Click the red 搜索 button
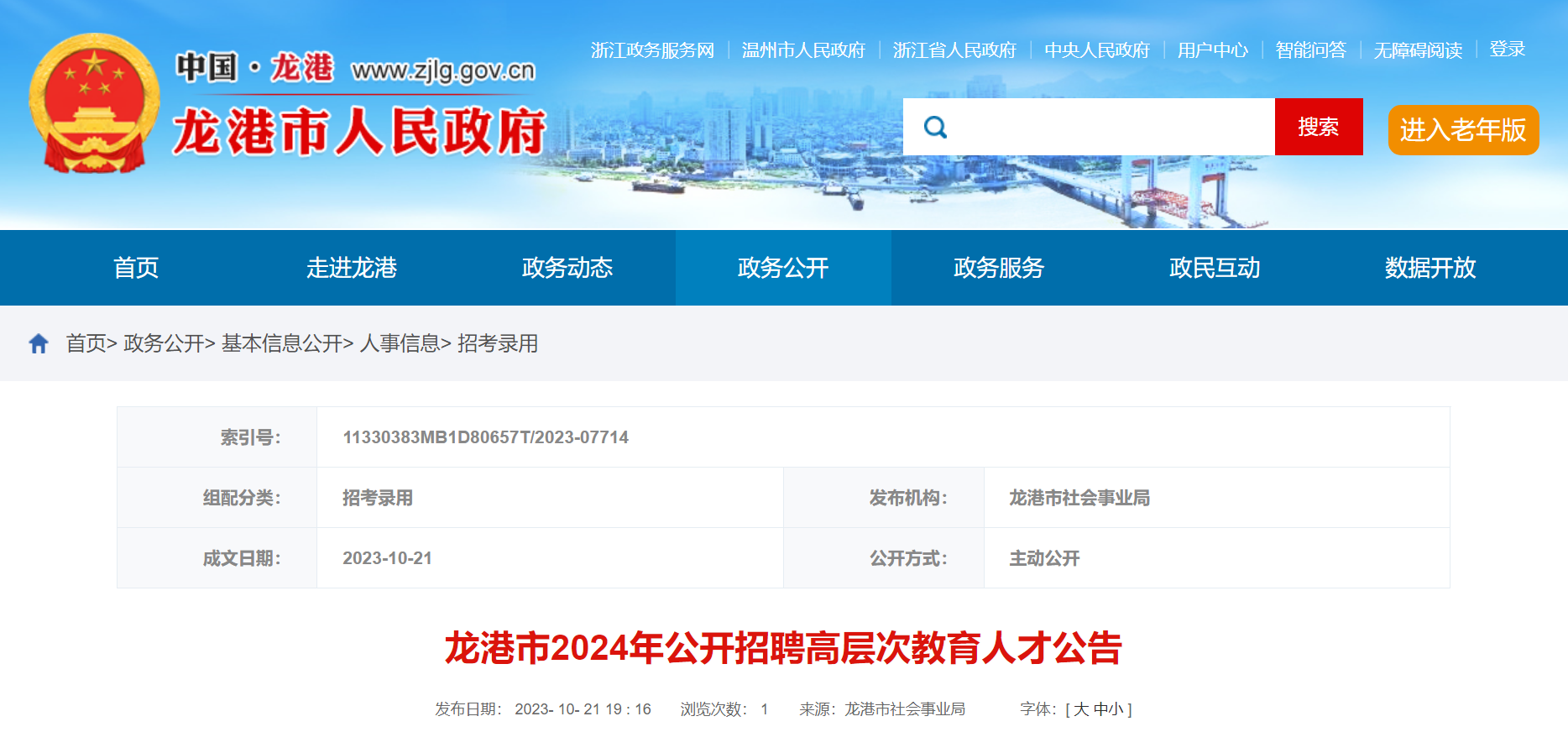 click(x=1319, y=127)
